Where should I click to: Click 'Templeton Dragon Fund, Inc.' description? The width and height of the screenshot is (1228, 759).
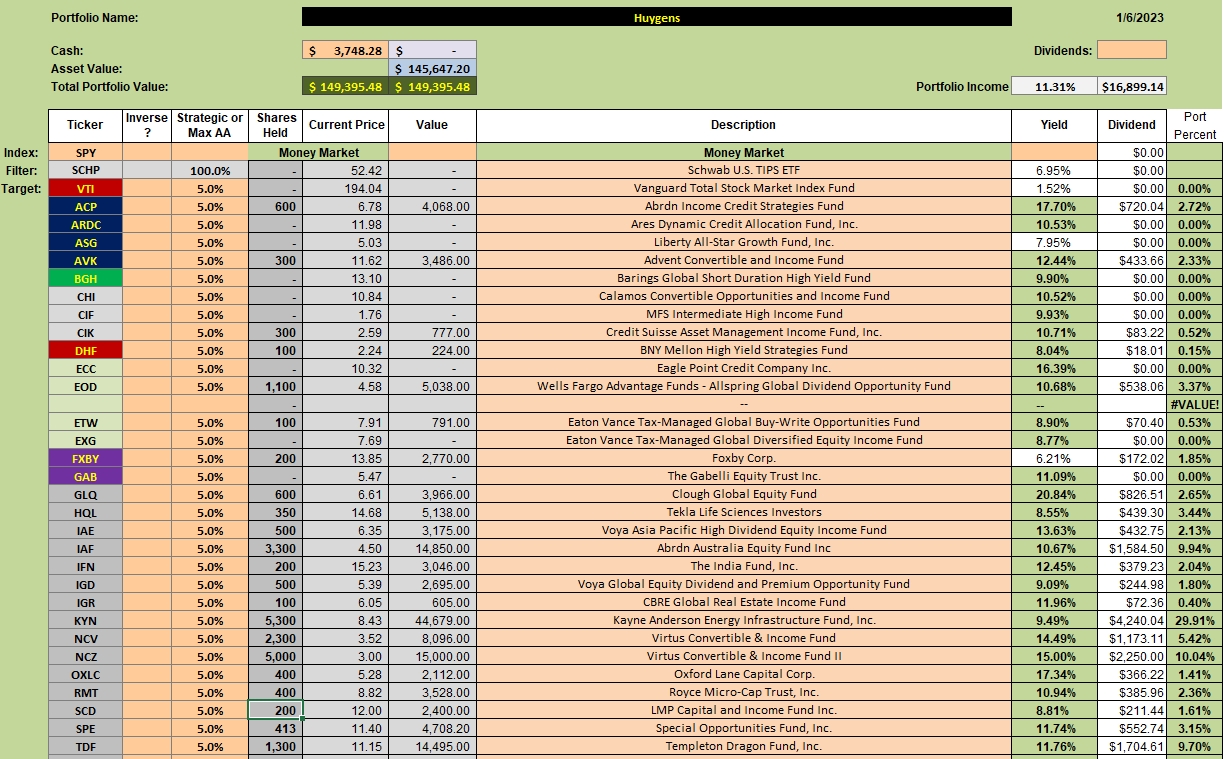743,746
